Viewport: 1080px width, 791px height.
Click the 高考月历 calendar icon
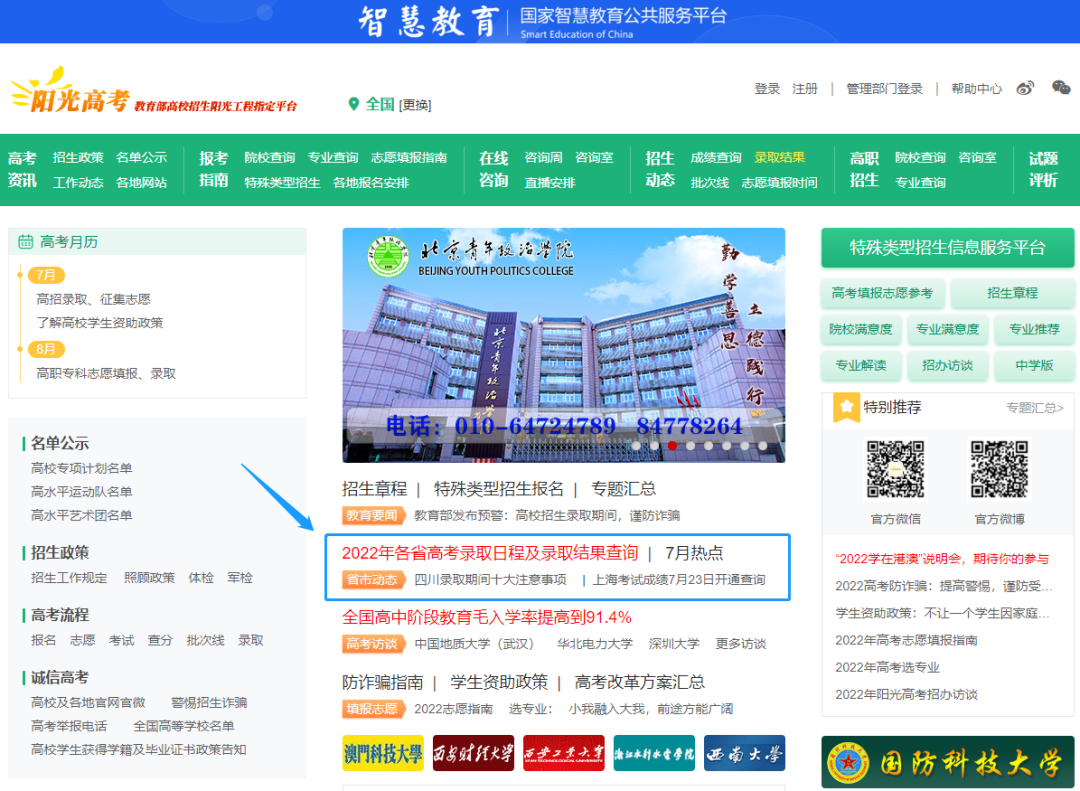[25, 242]
